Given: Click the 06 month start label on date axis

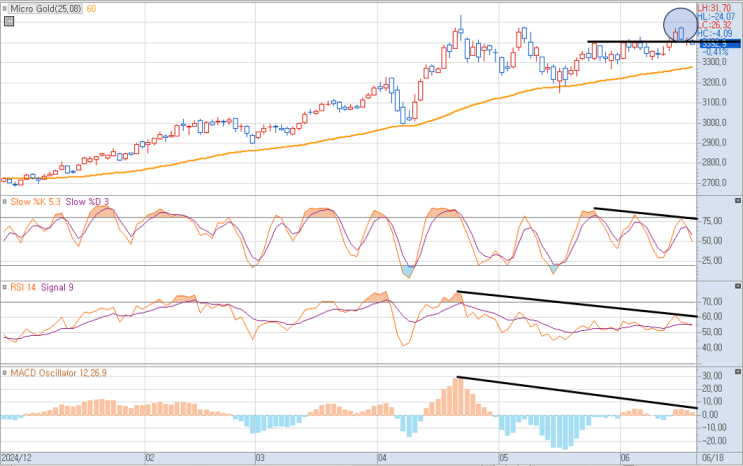Looking at the screenshot, I should click(625, 458).
